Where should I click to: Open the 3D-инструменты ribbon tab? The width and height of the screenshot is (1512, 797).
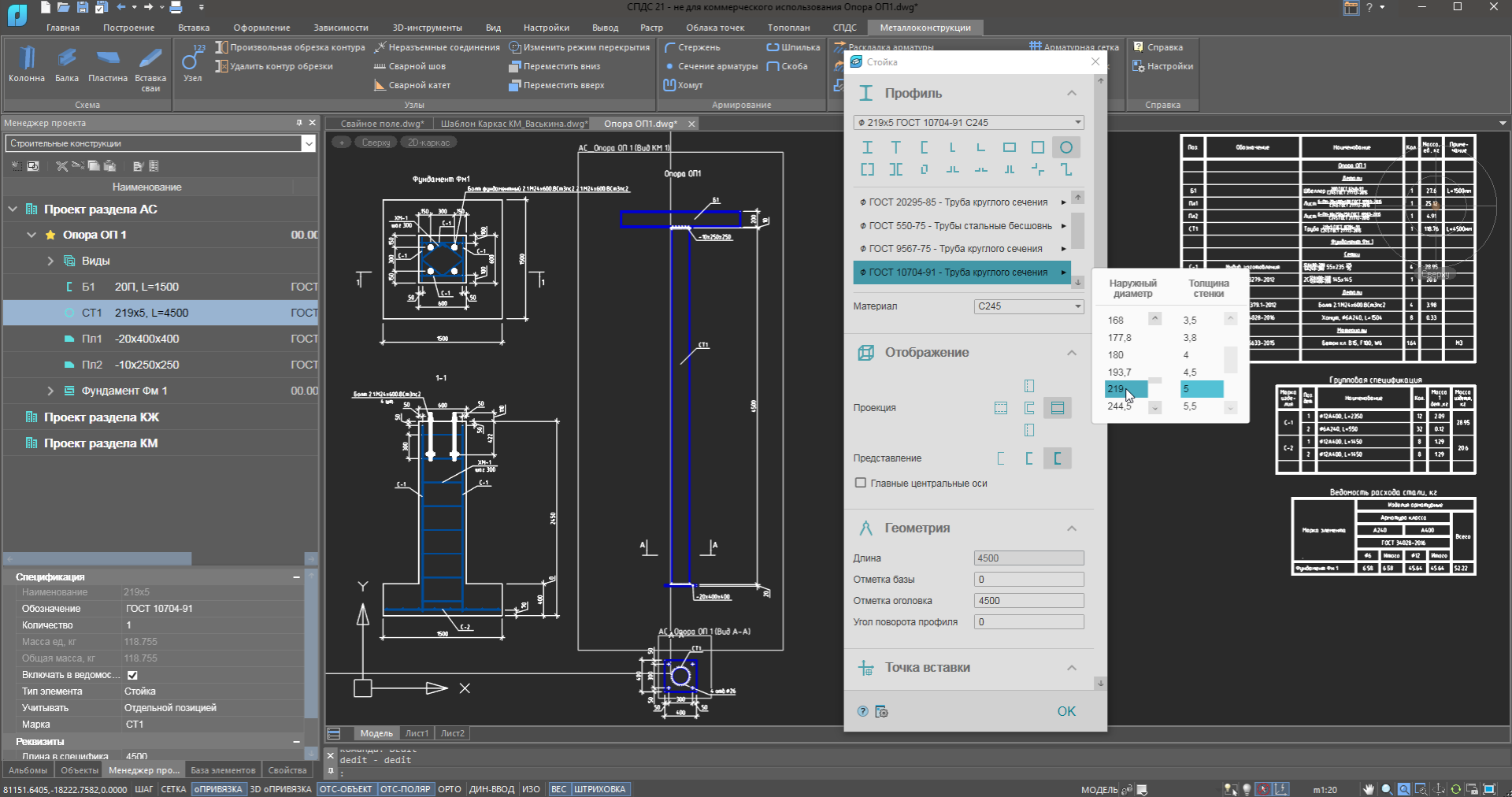click(x=428, y=28)
